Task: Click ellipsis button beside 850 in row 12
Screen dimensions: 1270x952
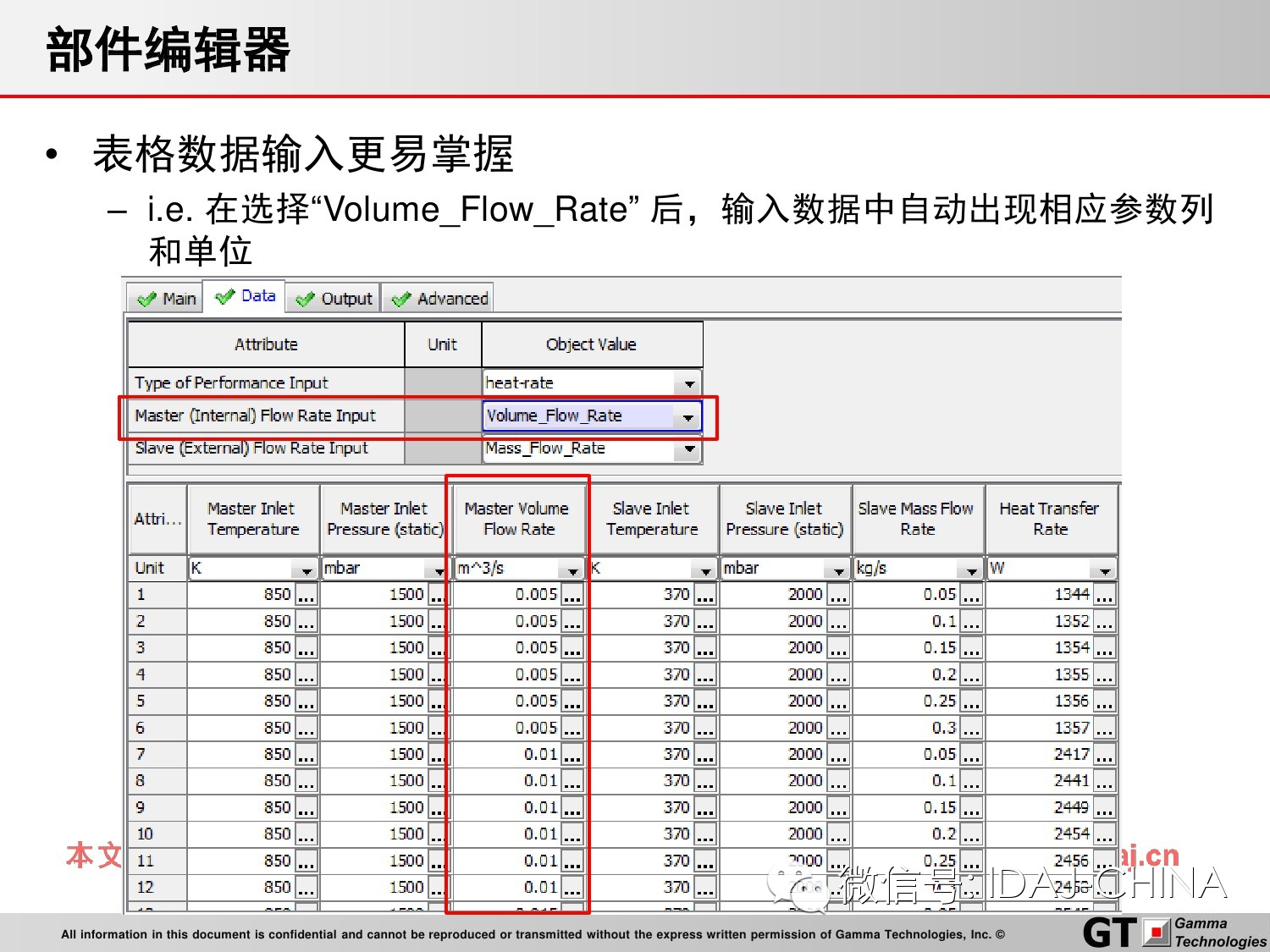Action: (x=306, y=888)
